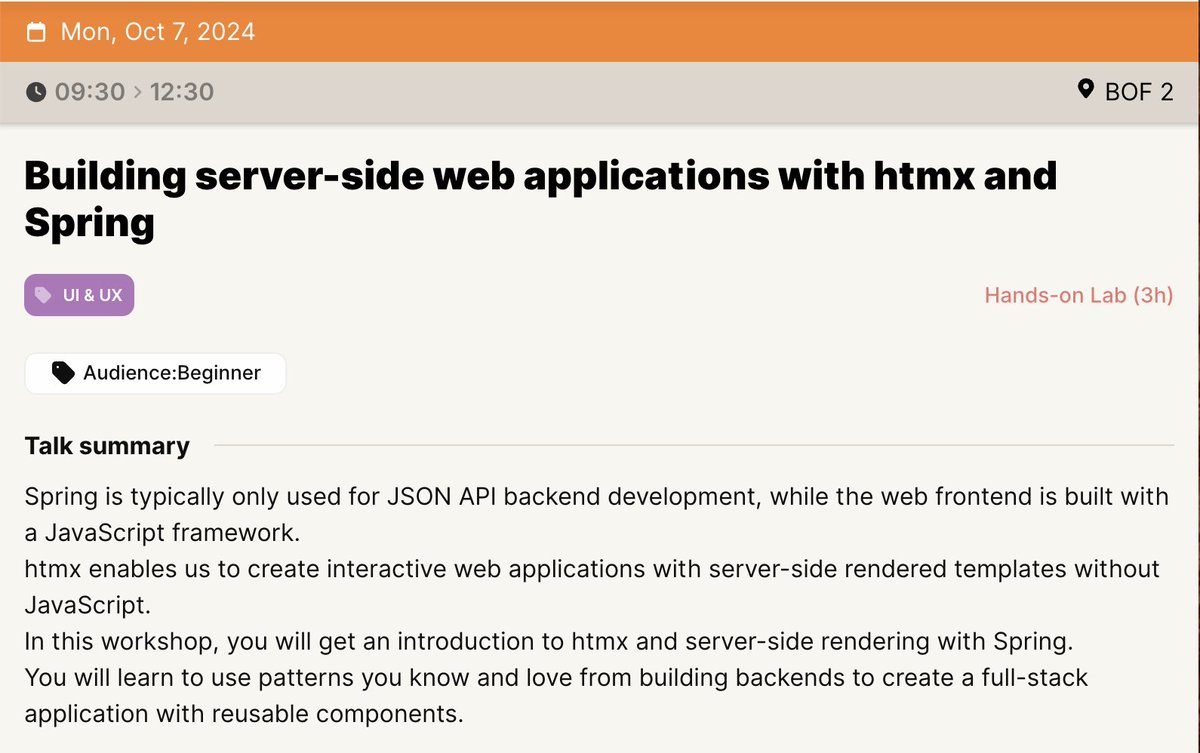The image size is (1200, 753).
Task: Click the calendar icon beside the date
Action: click(x=36, y=32)
